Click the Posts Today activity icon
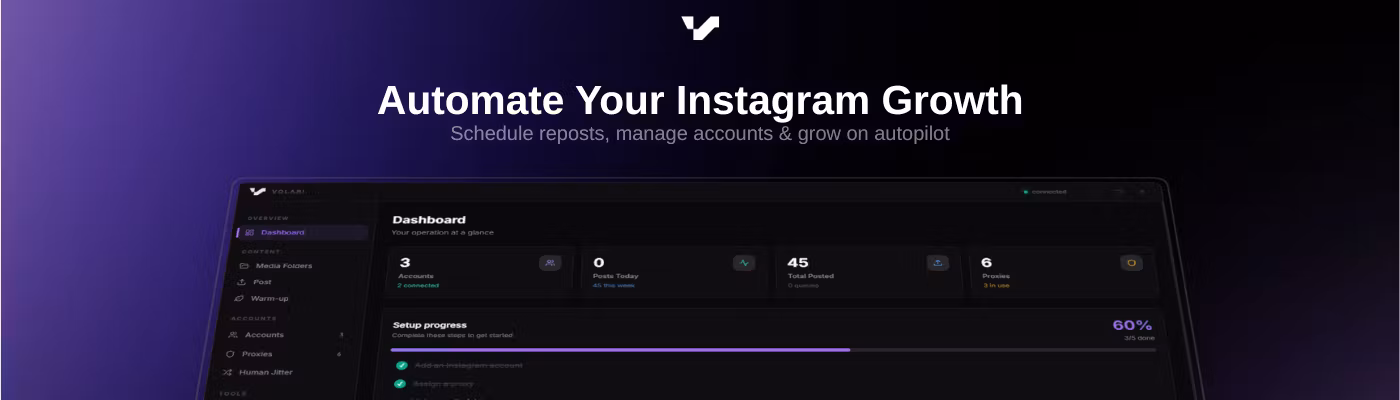Image resolution: width=1400 pixels, height=400 pixels. pyautogui.click(x=743, y=263)
